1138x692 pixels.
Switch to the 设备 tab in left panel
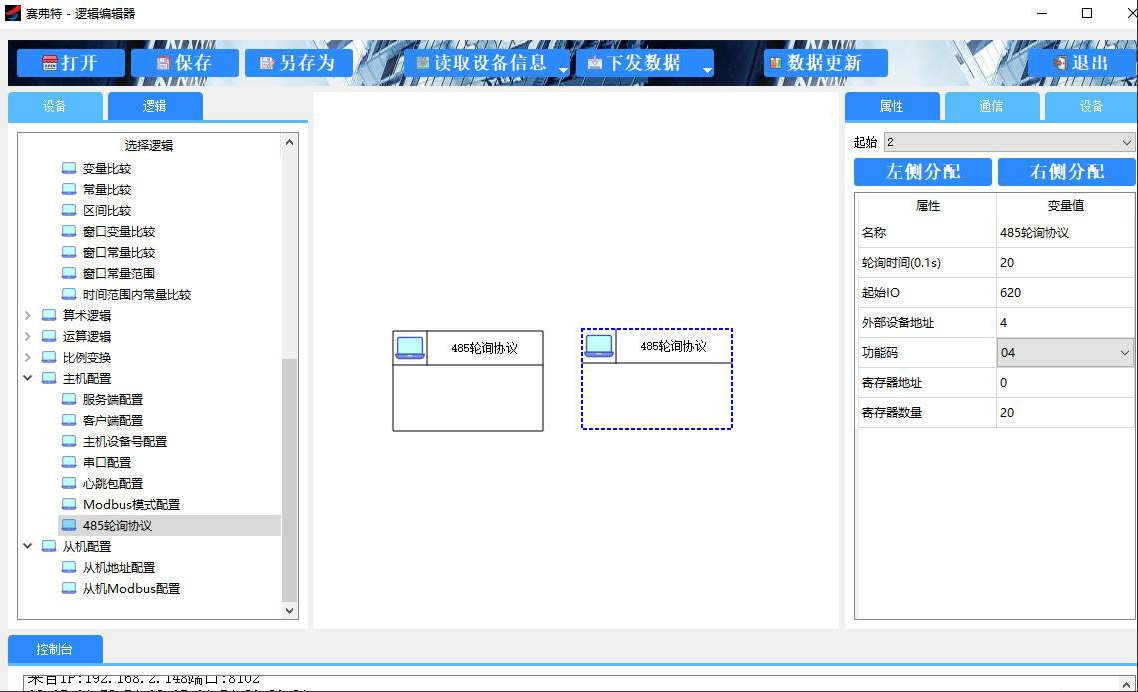point(55,106)
